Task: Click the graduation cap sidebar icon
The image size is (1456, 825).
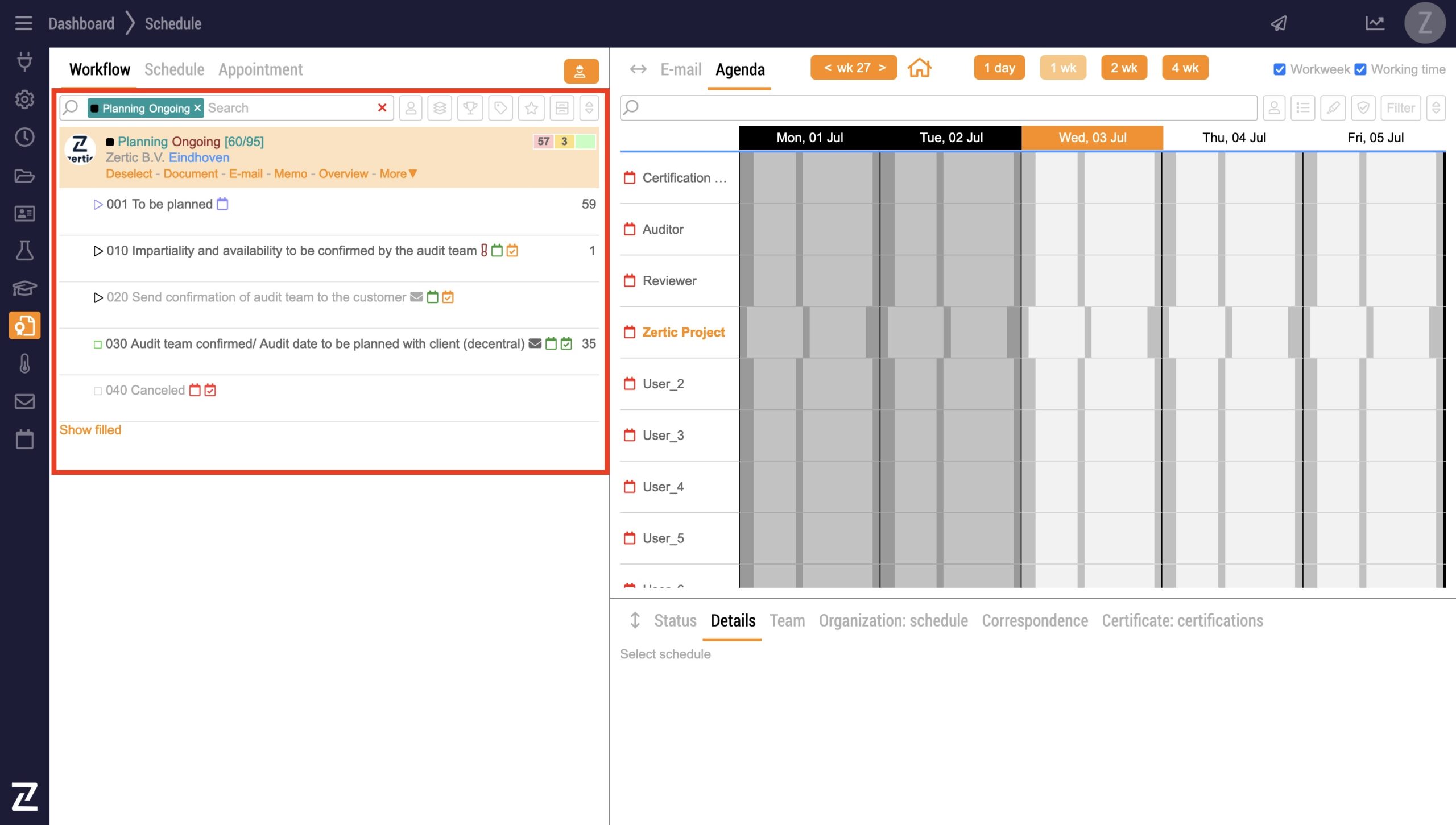Action: [24, 288]
